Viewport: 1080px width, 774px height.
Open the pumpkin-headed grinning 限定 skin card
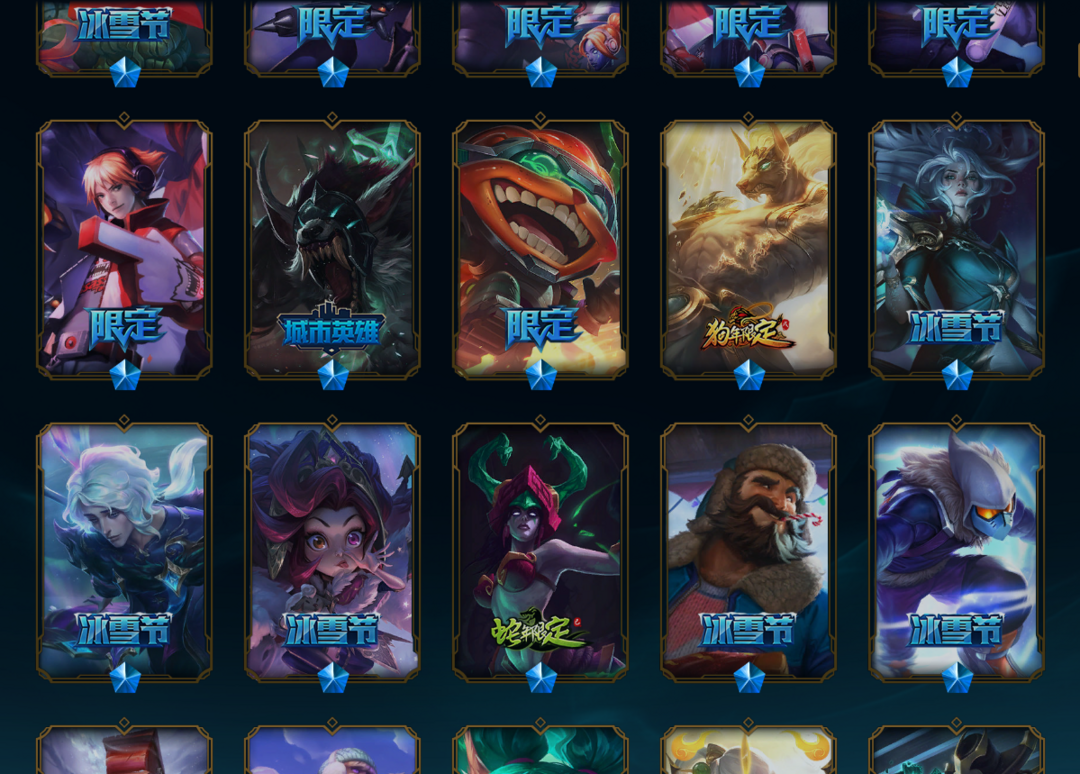[x=540, y=249]
